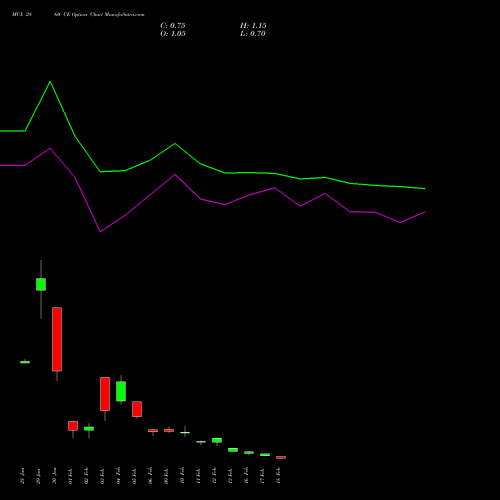Click the 10 Feb date label

(x=182, y=476)
